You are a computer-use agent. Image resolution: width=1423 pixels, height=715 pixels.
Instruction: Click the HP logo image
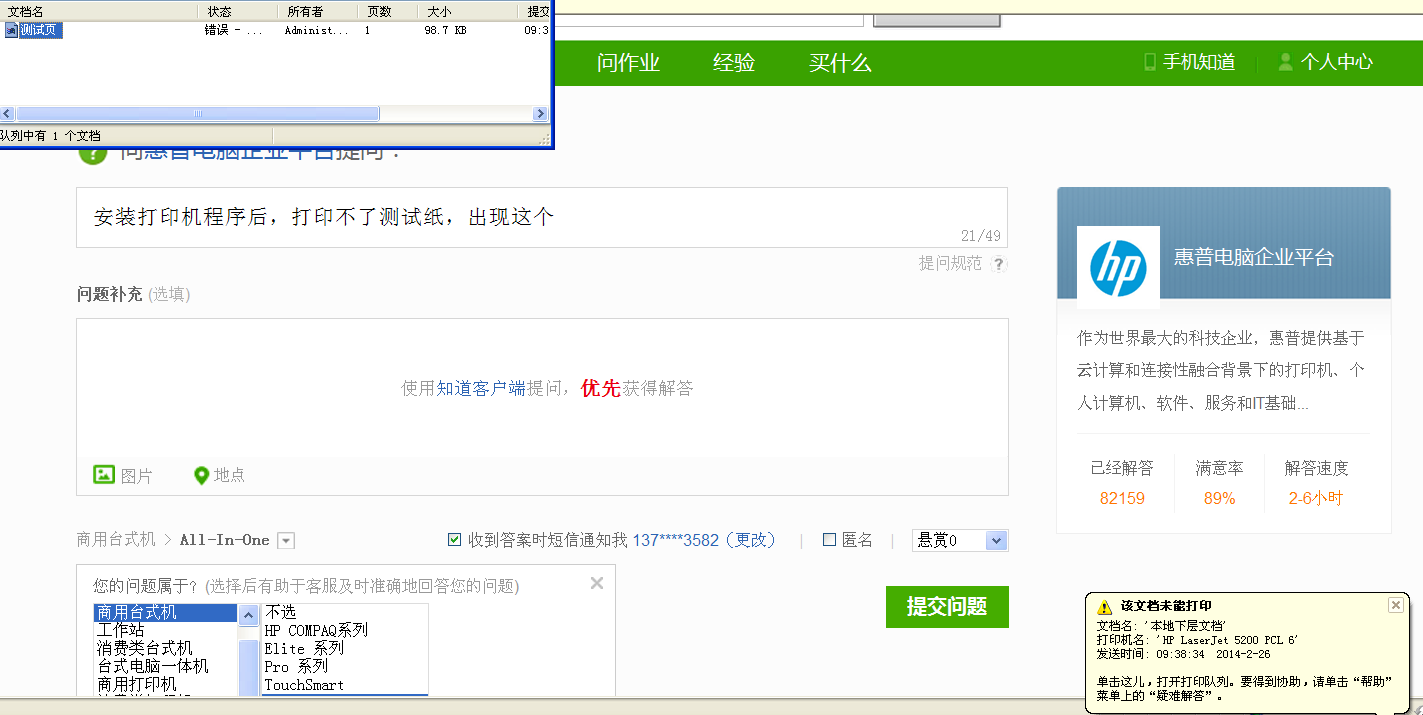pos(1118,267)
